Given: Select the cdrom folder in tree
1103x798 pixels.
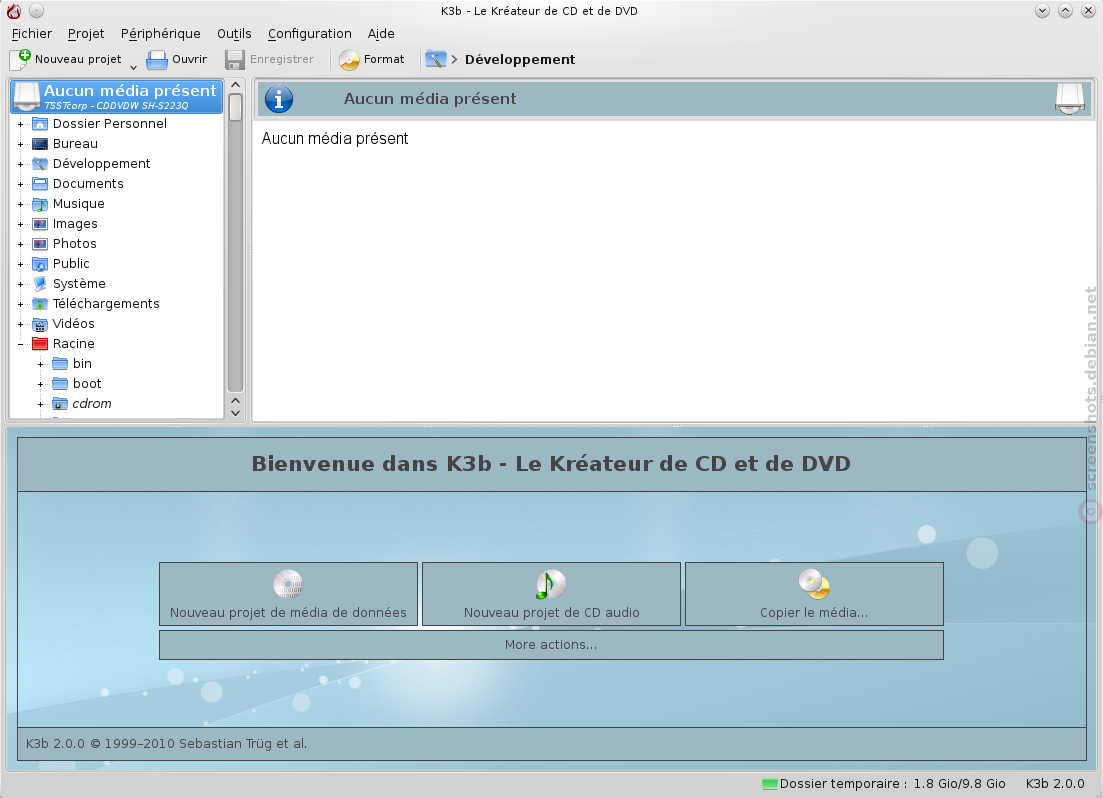Looking at the screenshot, I should tap(91, 404).
